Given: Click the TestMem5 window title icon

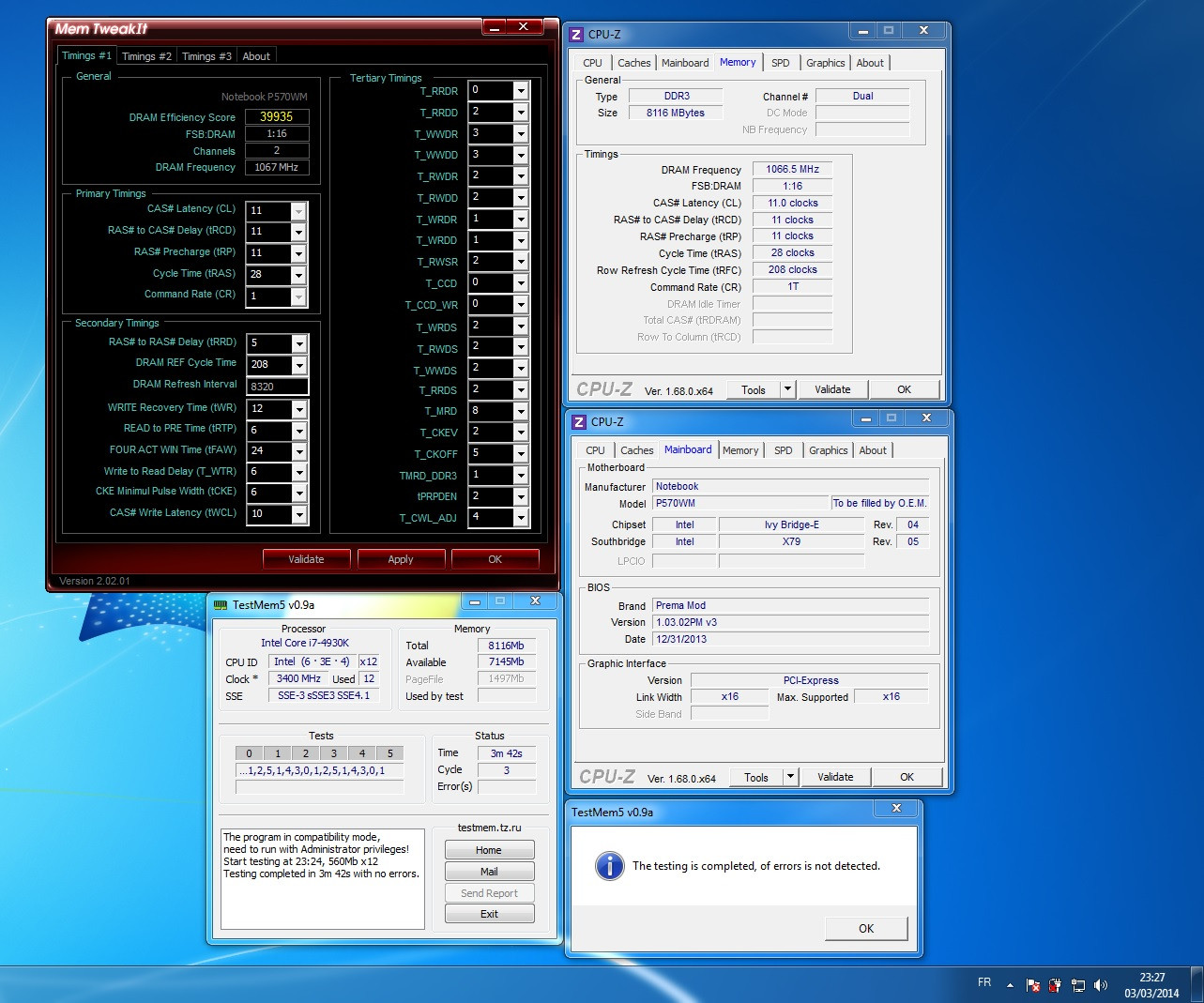Looking at the screenshot, I should pos(221,605).
